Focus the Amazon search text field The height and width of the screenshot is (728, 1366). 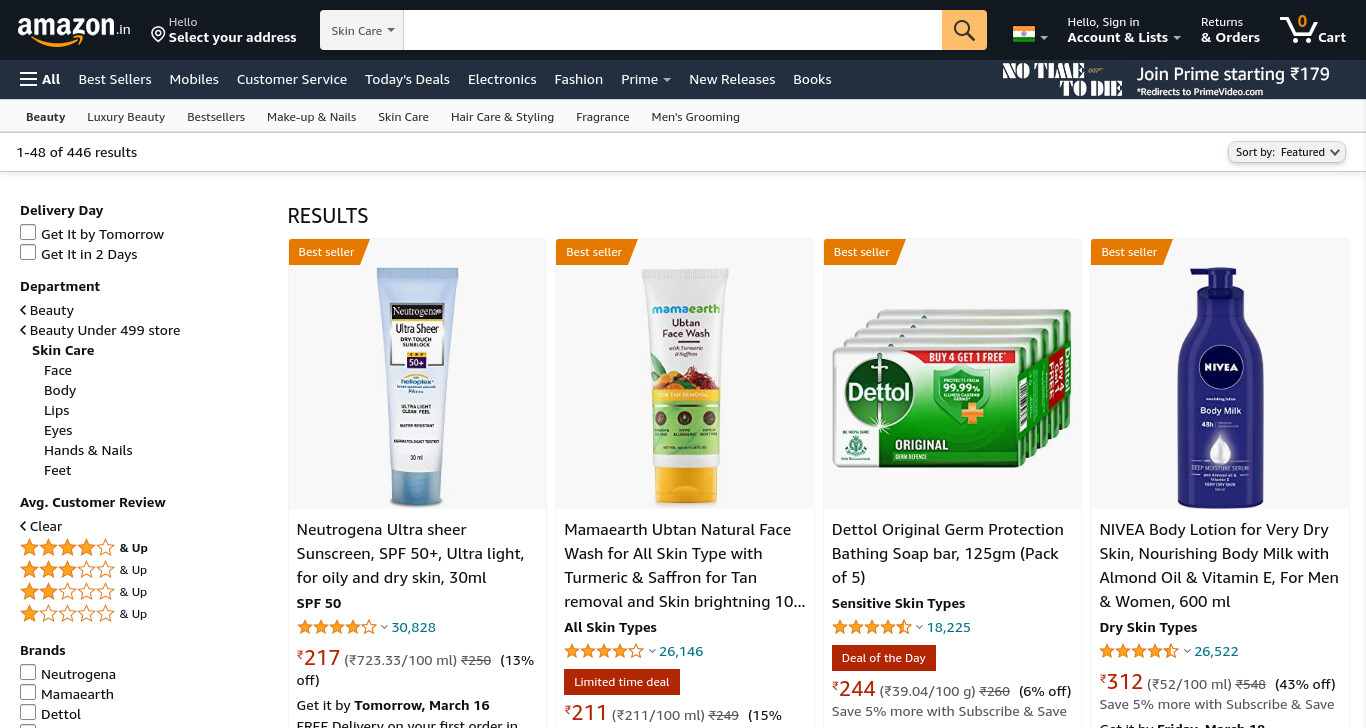(673, 30)
